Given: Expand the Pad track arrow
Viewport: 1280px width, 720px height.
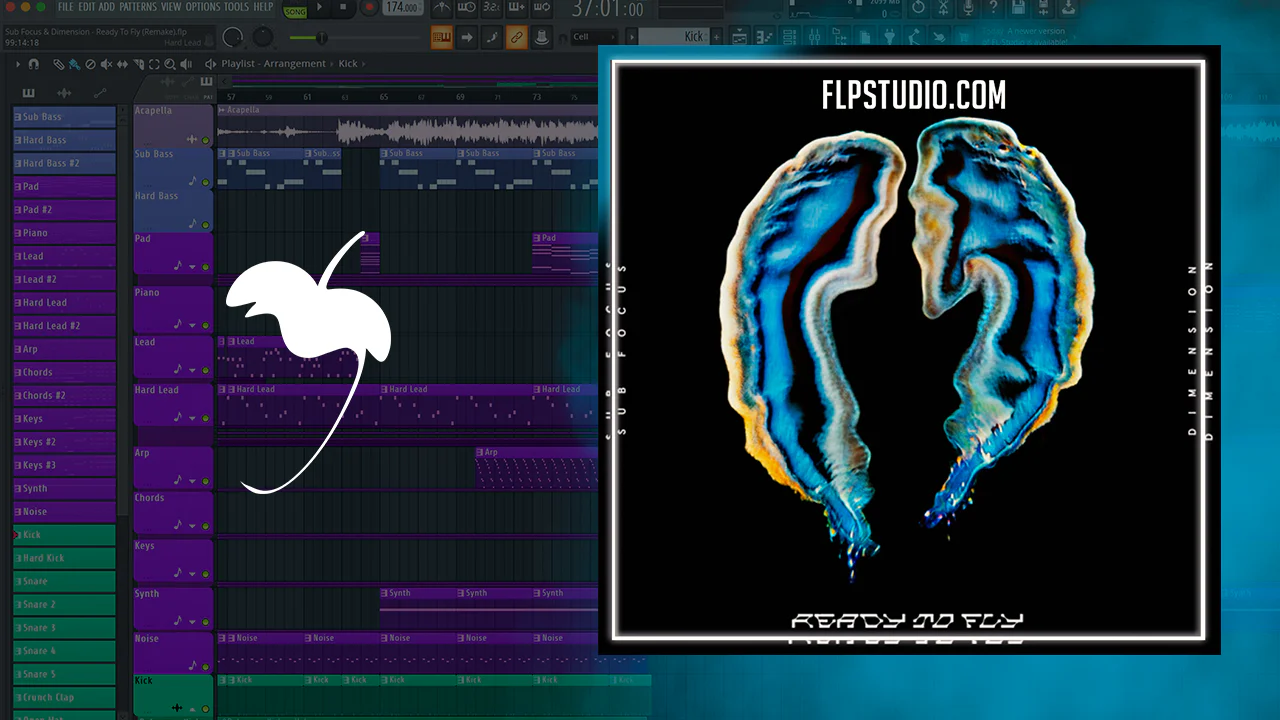Looking at the screenshot, I should pyautogui.click(x=193, y=267).
